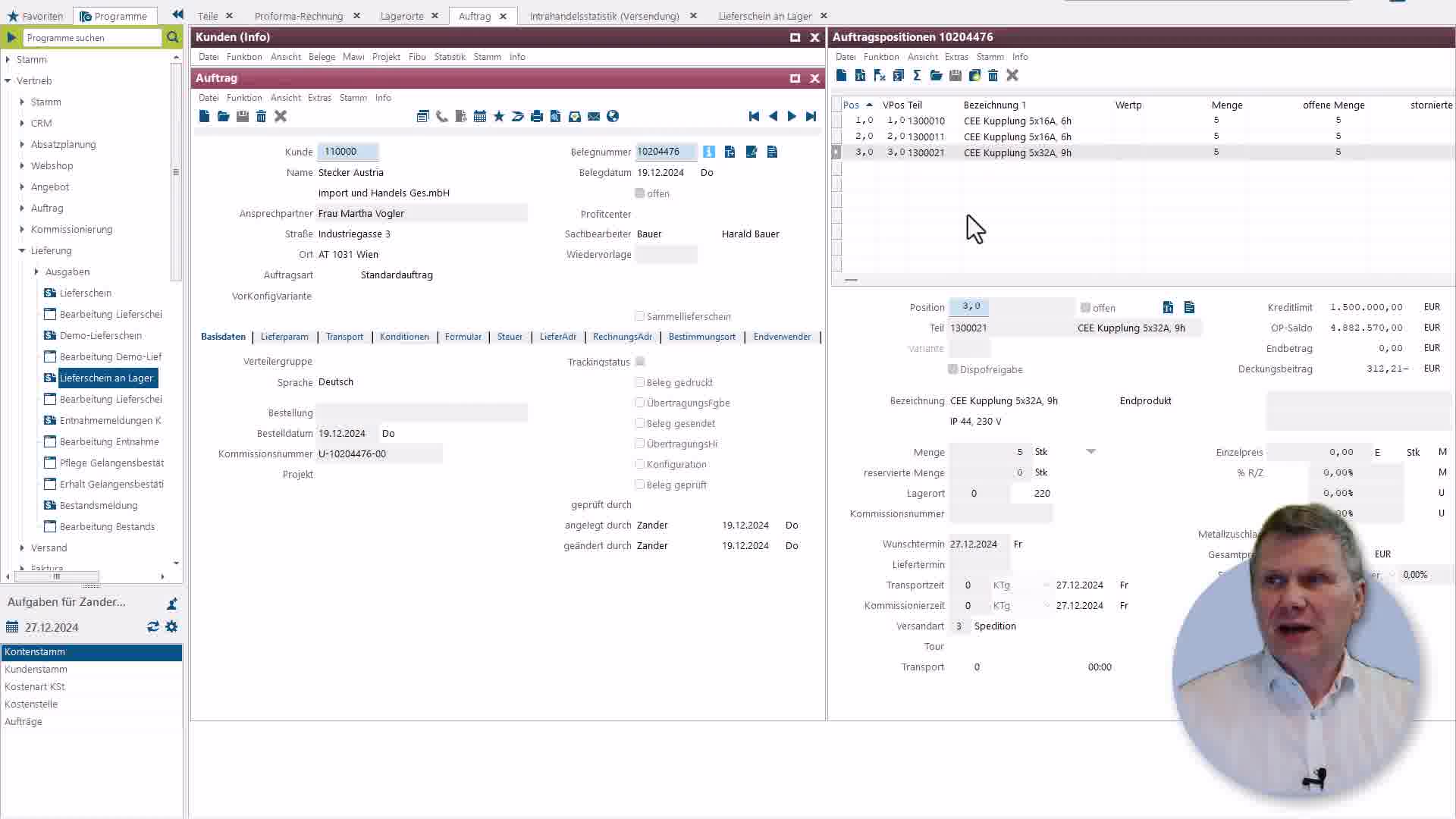
Task: Switch to the Favoriten panel tab
Action: click(36, 16)
